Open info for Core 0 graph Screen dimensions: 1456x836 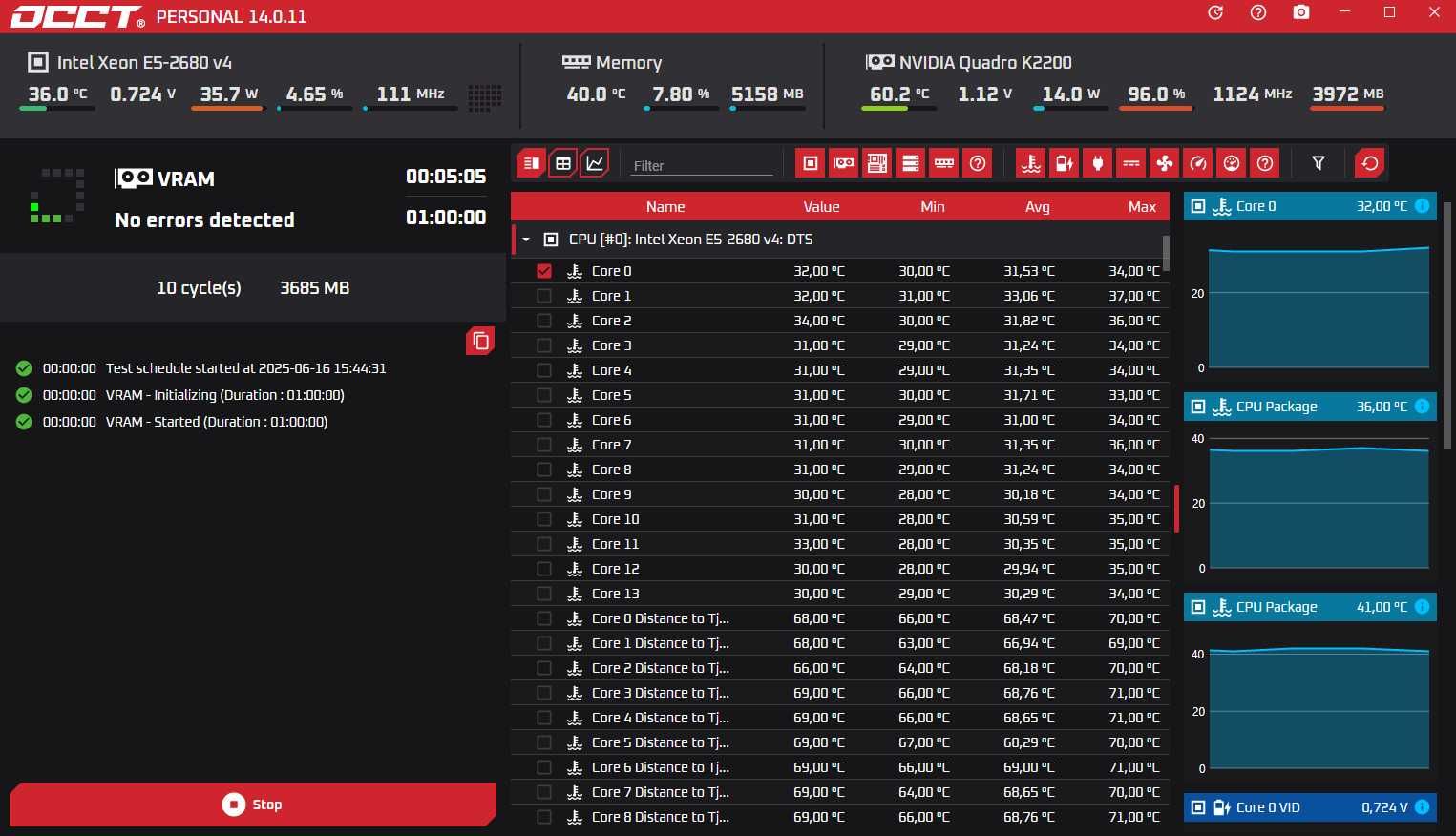[x=1422, y=206]
